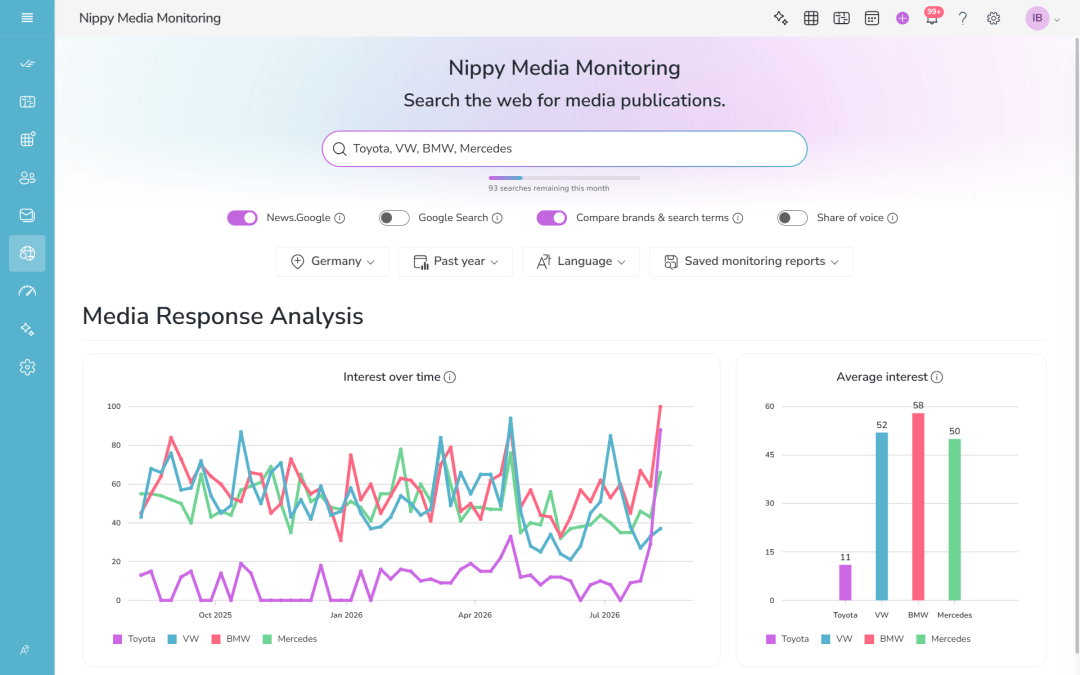This screenshot has width=1080, height=675.
Task: Open the hamburger menu
Action: (x=27, y=18)
